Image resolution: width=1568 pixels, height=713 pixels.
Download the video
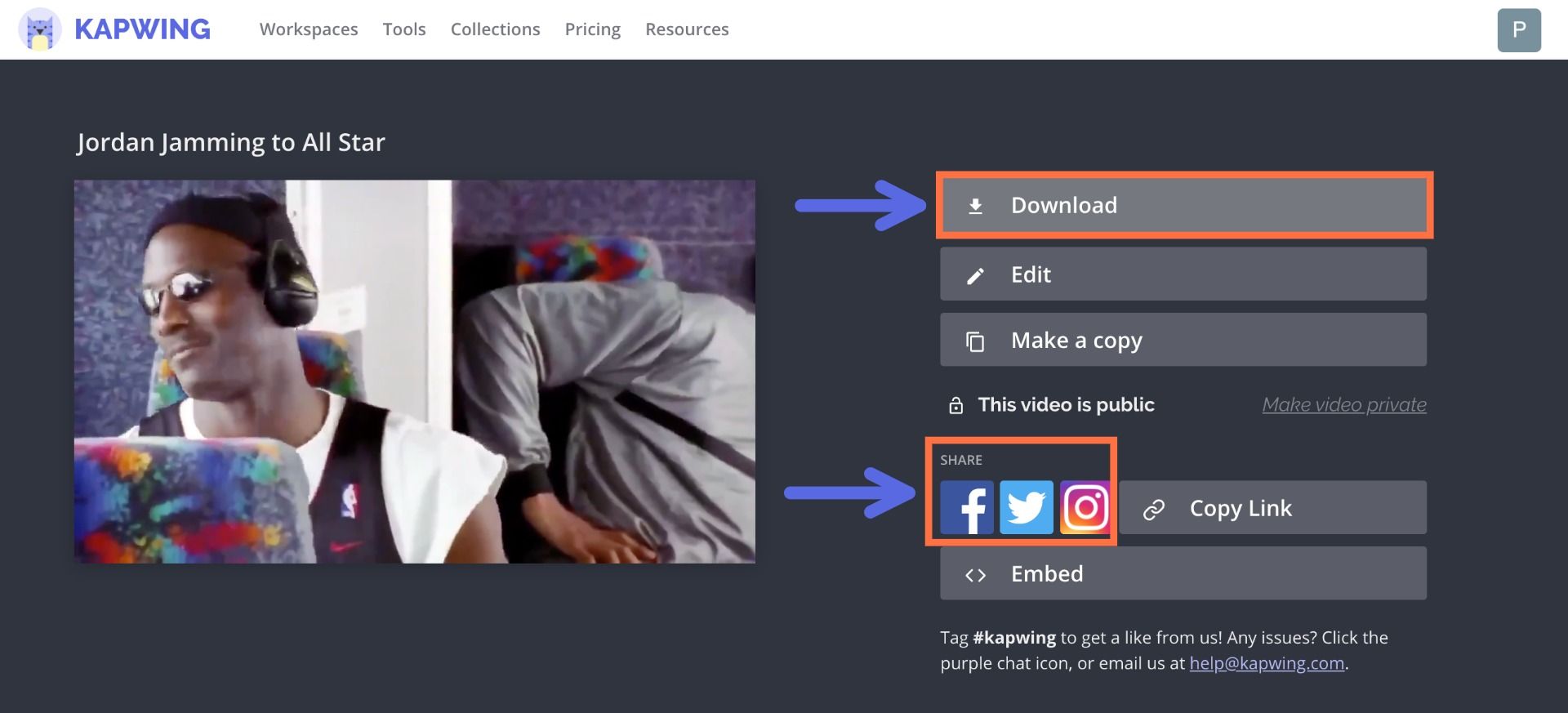tap(1183, 206)
